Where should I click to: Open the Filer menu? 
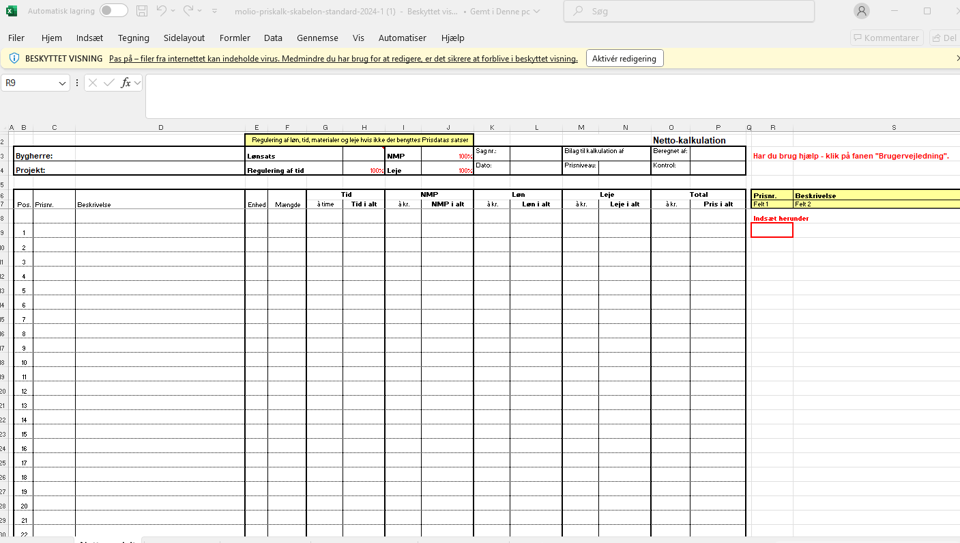16,38
